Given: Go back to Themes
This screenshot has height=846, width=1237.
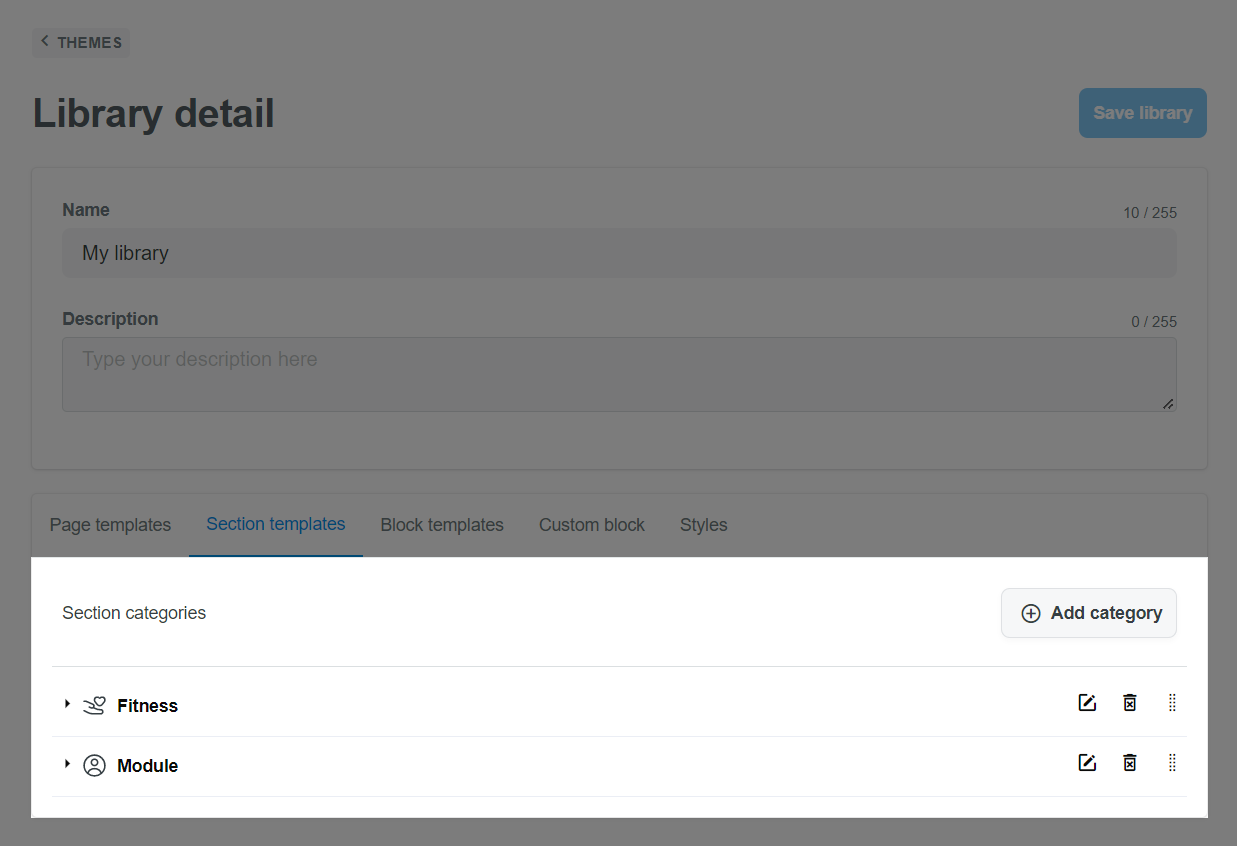Looking at the screenshot, I should tap(81, 42).
